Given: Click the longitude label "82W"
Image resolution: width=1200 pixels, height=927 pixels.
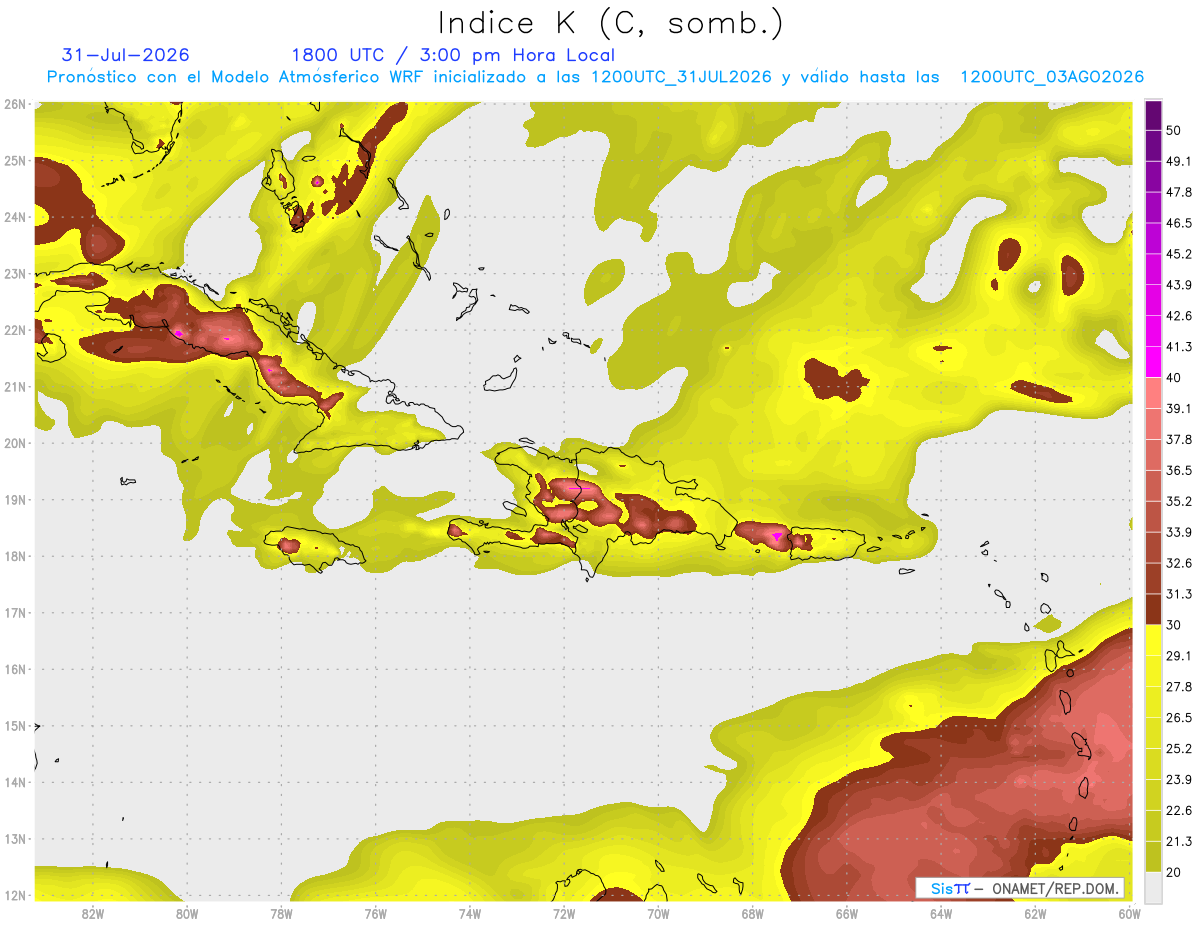Looking at the screenshot, I should point(93,914).
